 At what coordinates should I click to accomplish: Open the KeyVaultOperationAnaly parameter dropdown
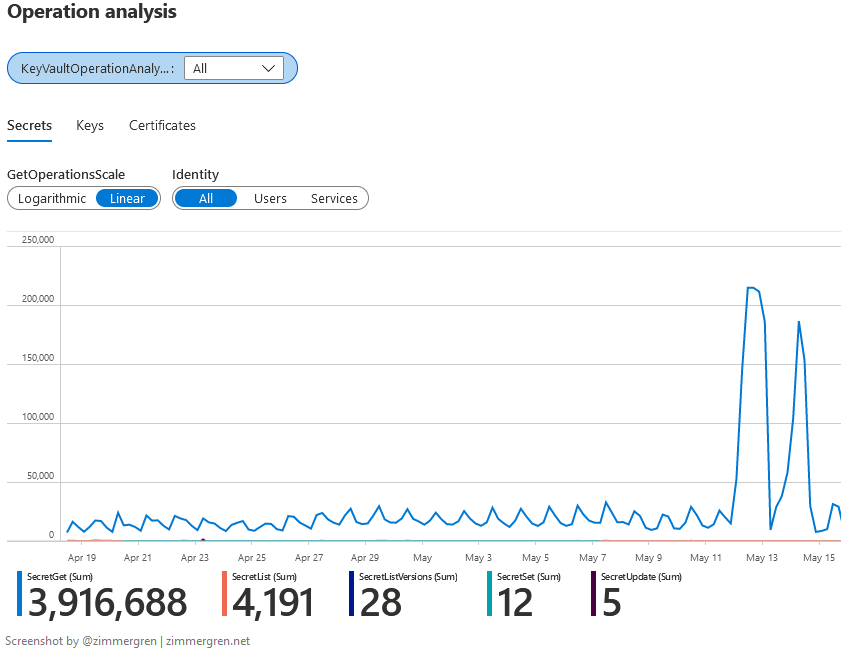pos(234,68)
